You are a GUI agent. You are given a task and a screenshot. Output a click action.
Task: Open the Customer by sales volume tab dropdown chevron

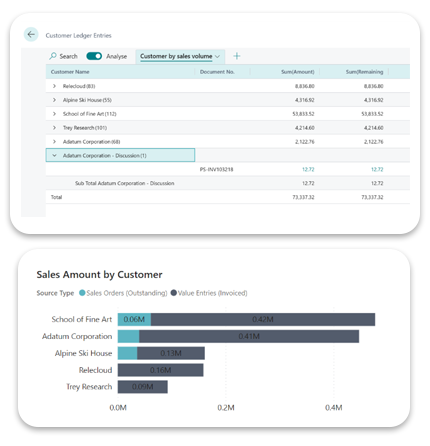[217, 56]
